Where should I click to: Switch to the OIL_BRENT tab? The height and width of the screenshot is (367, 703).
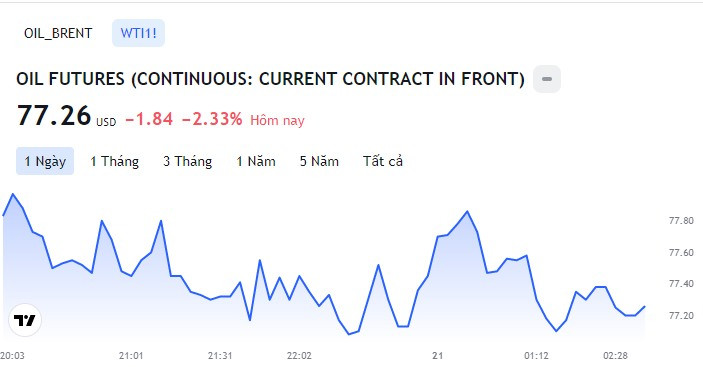(58, 33)
